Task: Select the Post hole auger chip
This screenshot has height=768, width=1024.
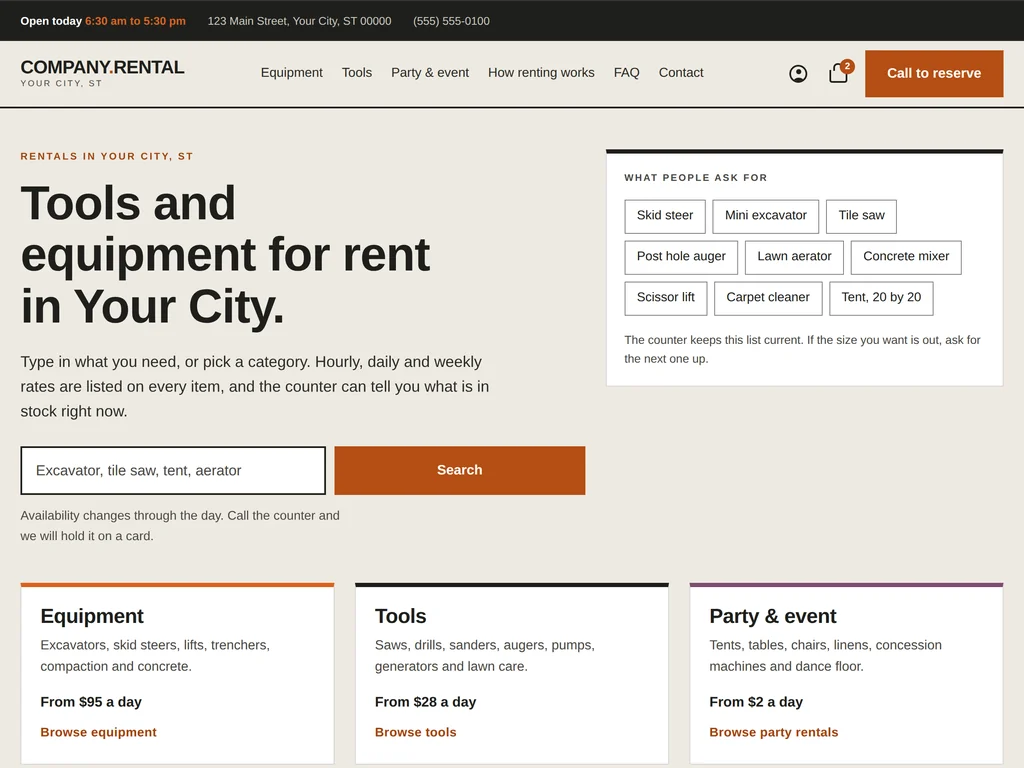Action: click(681, 257)
